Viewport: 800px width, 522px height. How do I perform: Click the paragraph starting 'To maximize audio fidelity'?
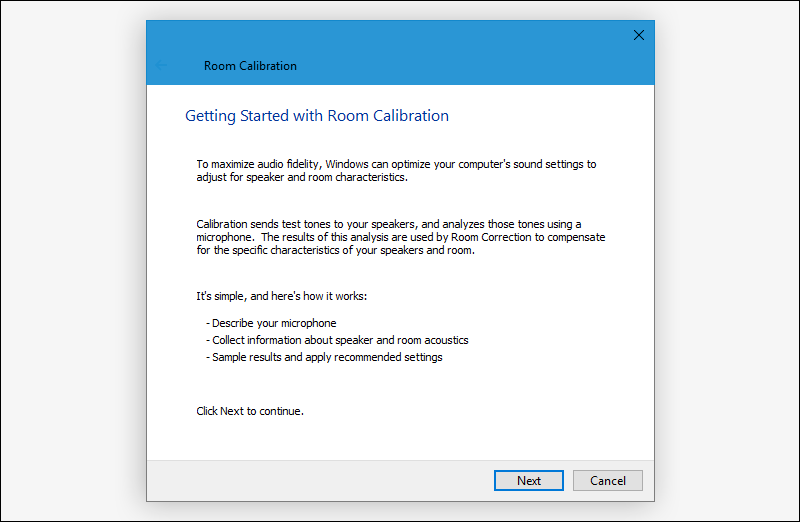coord(396,171)
